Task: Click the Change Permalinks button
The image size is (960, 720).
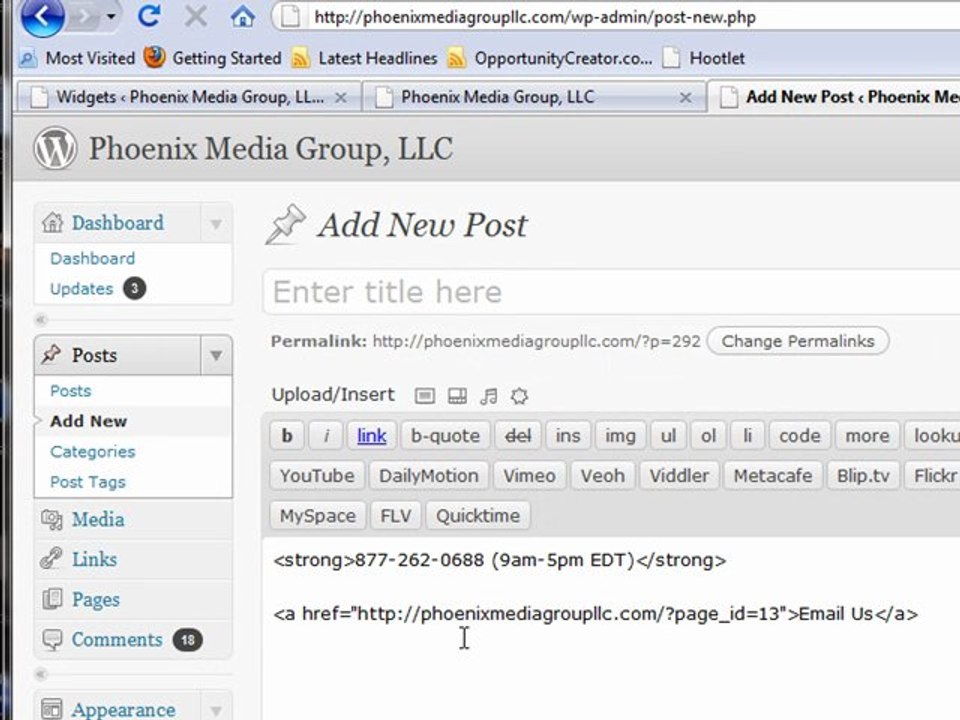Action: click(x=798, y=341)
